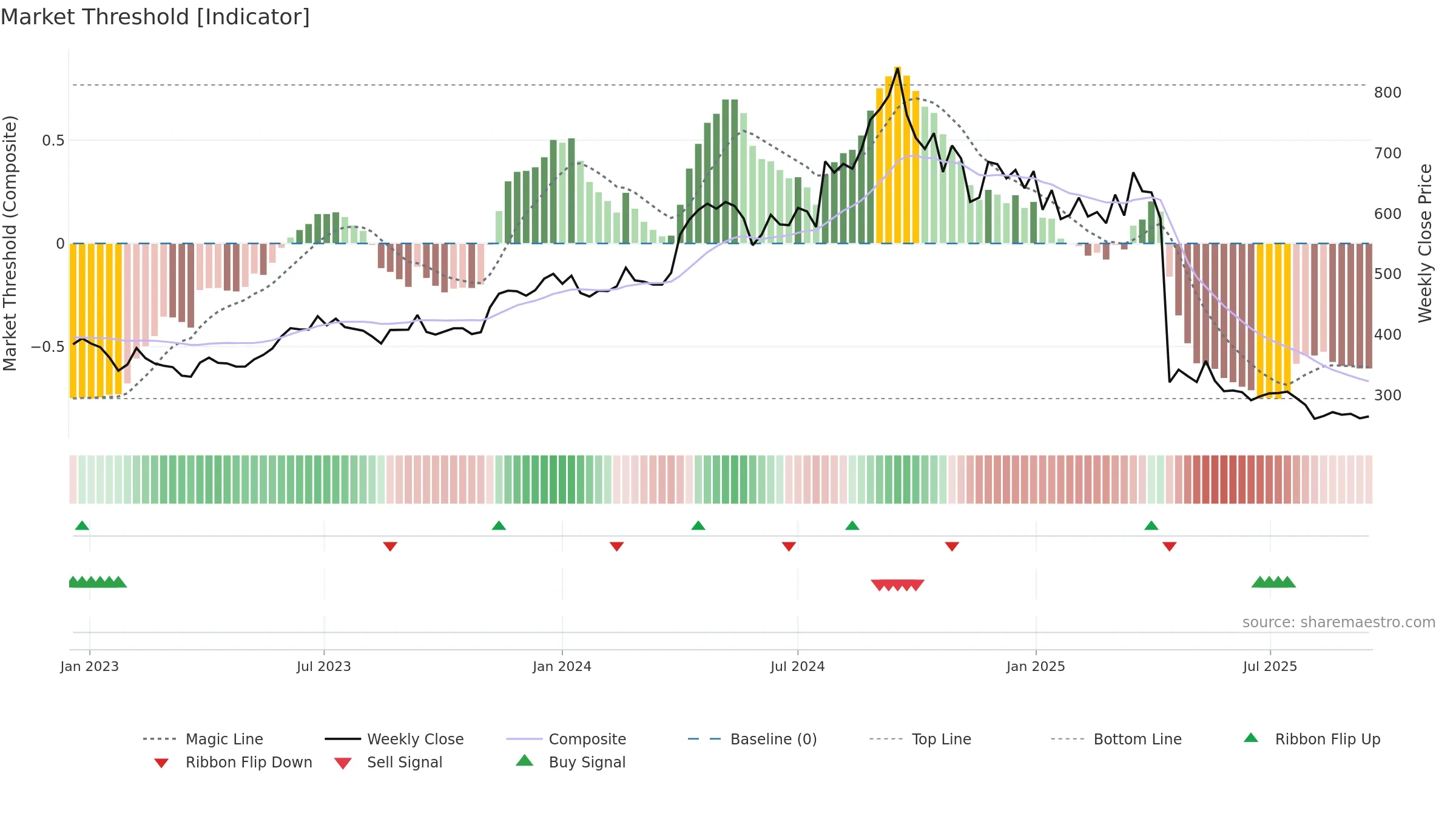Screen dimensions: 1456x819
Task: Toggle the Bottom Line legend entry
Action: (x=1116, y=739)
